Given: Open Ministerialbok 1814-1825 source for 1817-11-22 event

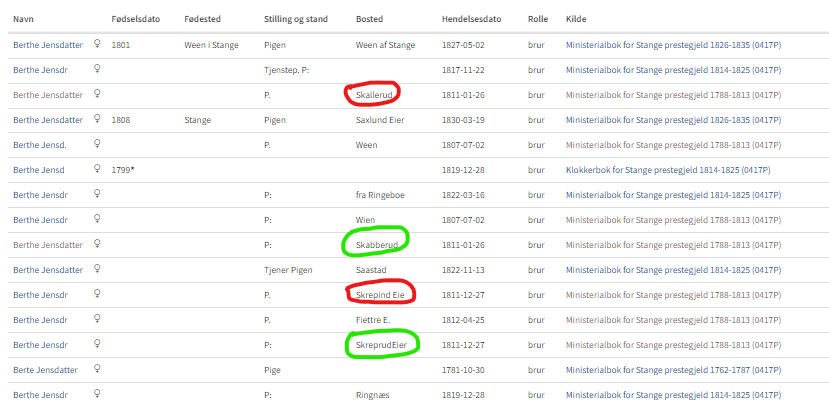Looking at the screenshot, I should (673, 70).
